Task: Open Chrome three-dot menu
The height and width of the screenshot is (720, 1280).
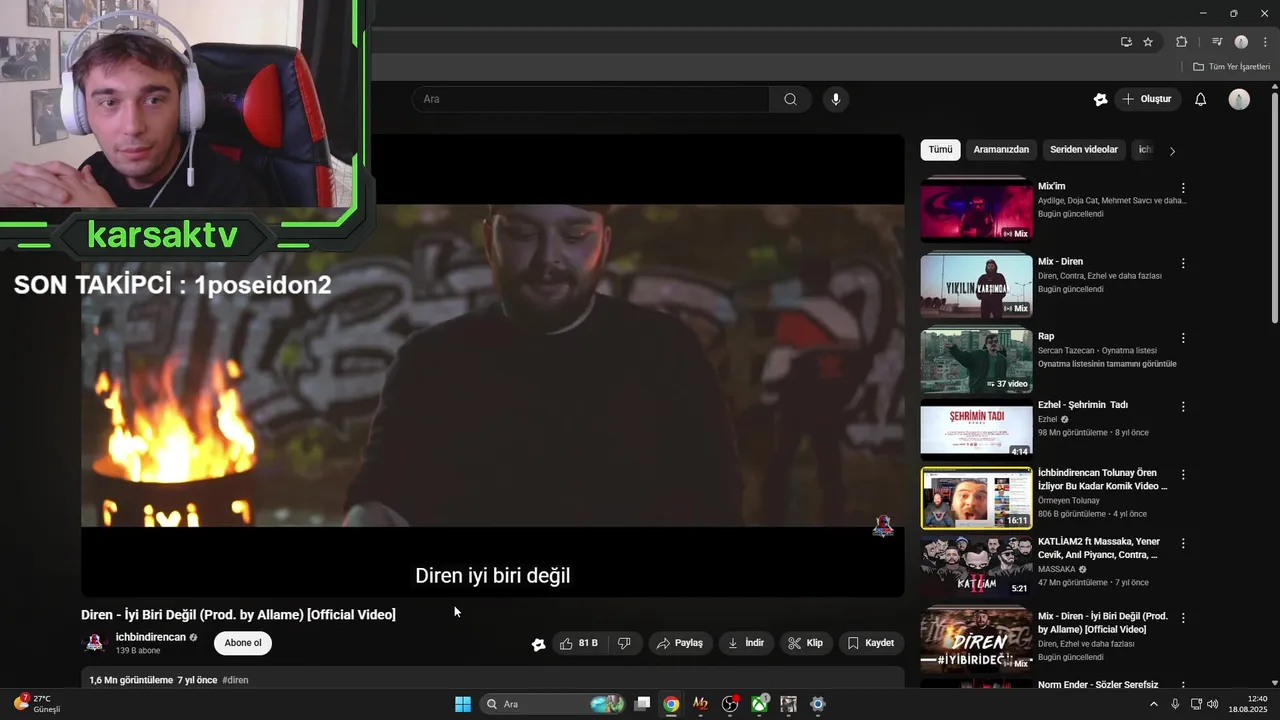Action: click(1265, 42)
